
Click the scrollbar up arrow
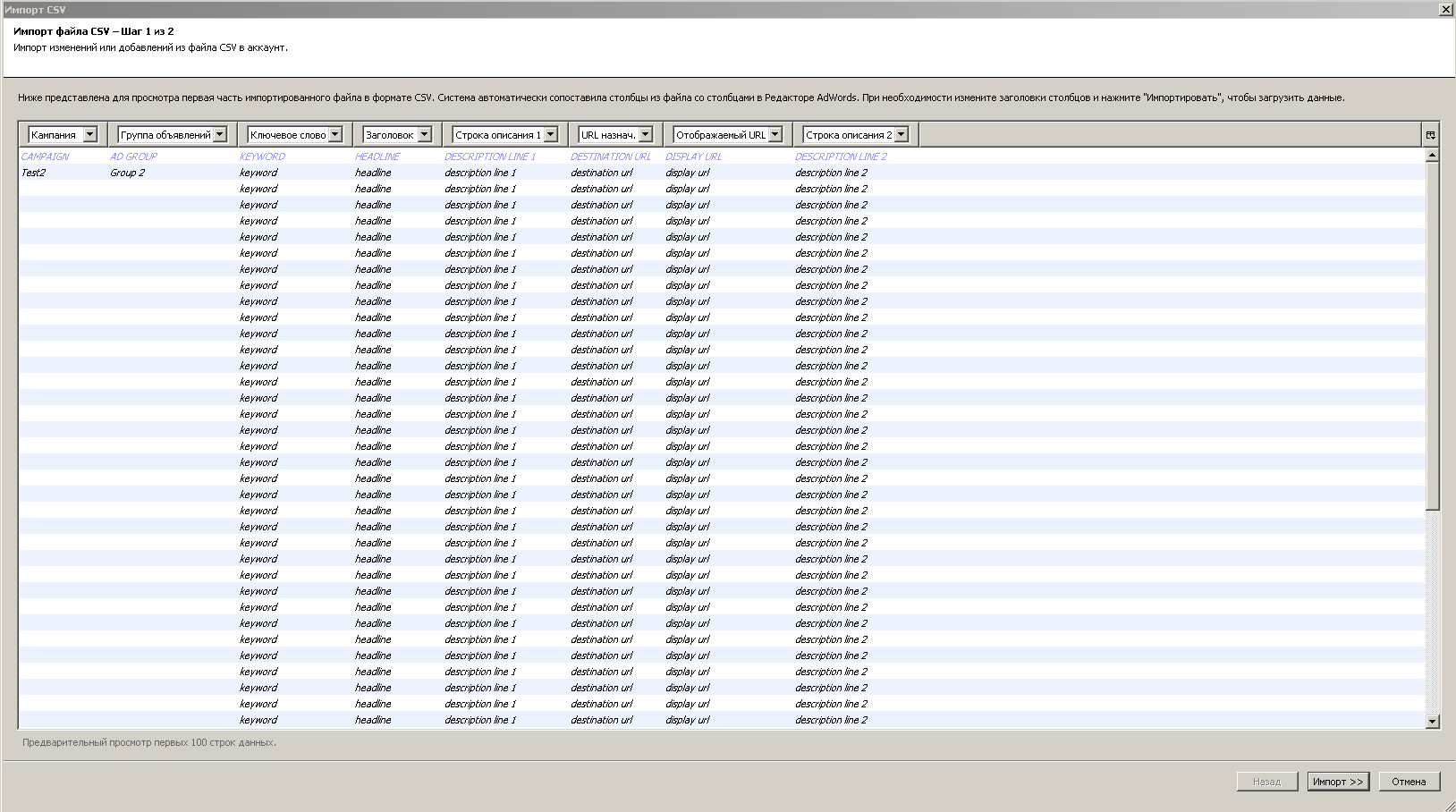click(x=1432, y=156)
